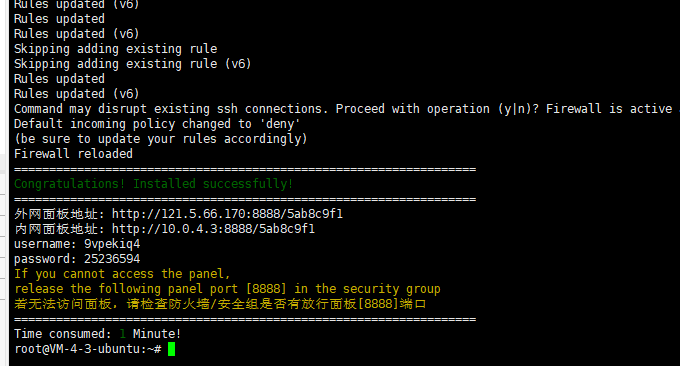This screenshot has width=680, height=366.
Task: Open the internal panel URL 10.0.4.3
Action: [x=213, y=229]
